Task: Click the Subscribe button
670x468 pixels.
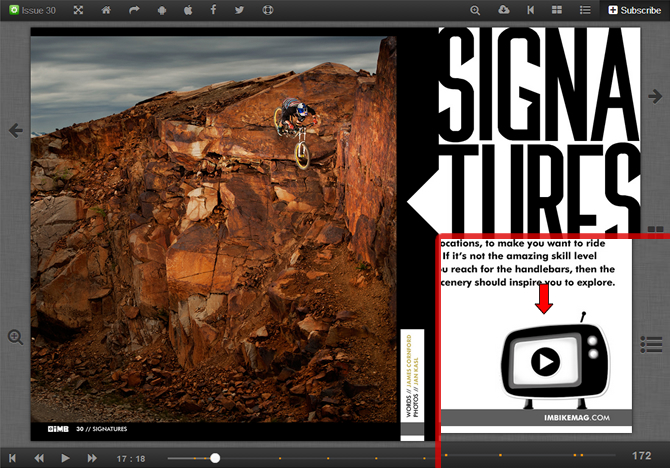Action: point(635,10)
